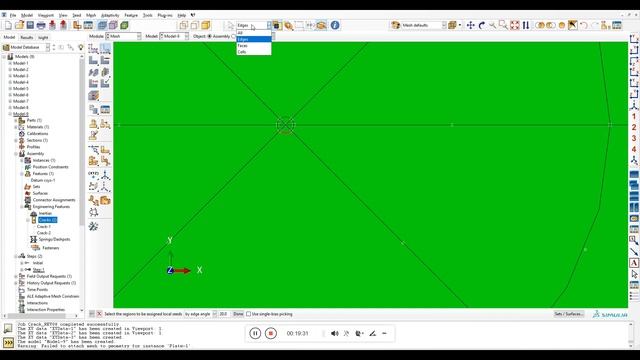Switch to the Results tab

coord(27,37)
